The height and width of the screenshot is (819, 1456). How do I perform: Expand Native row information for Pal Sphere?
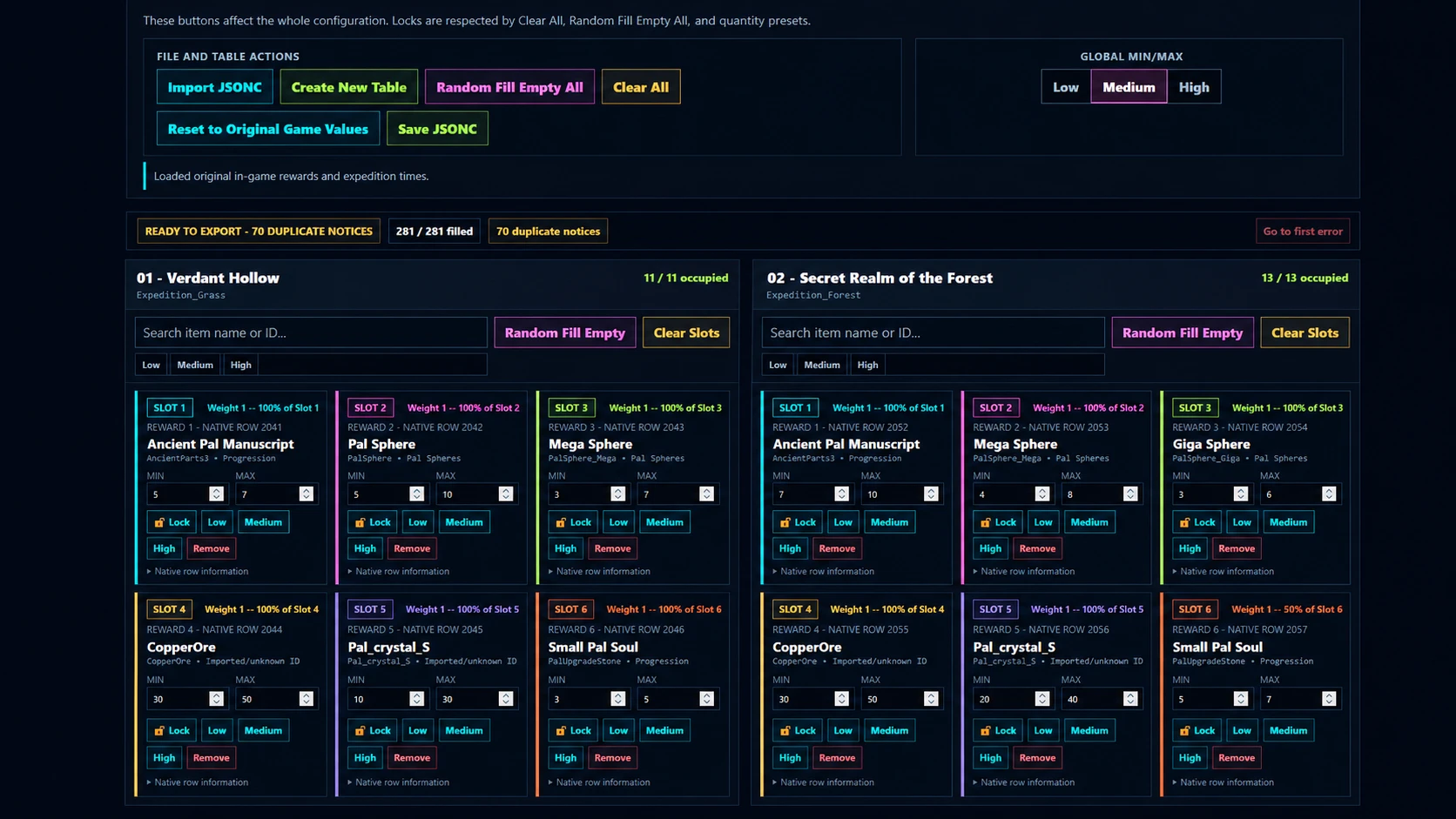click(x=399, y=572)
